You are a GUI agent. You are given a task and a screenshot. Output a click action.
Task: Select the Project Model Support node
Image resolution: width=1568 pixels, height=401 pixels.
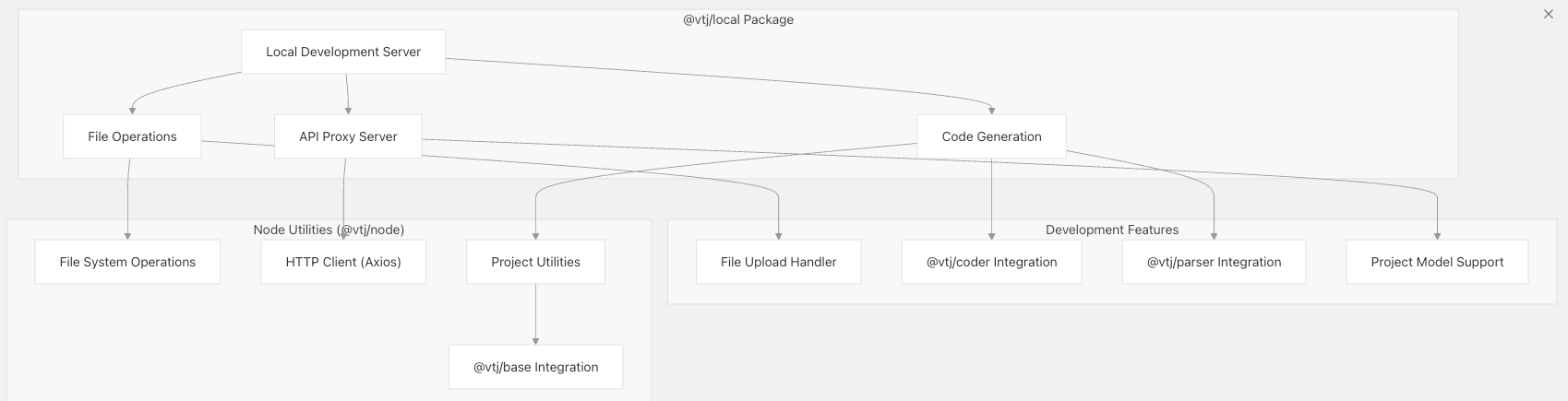[1437, 262]
